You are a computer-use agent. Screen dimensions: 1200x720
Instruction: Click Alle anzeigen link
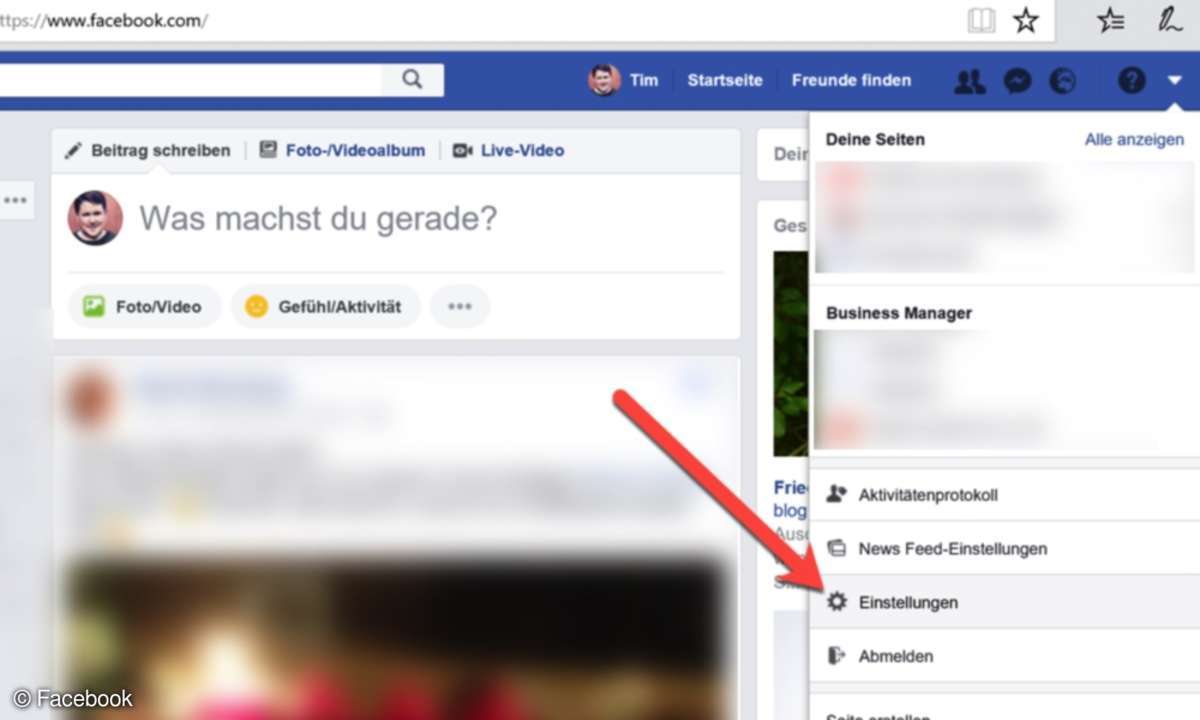(1134, 140)
